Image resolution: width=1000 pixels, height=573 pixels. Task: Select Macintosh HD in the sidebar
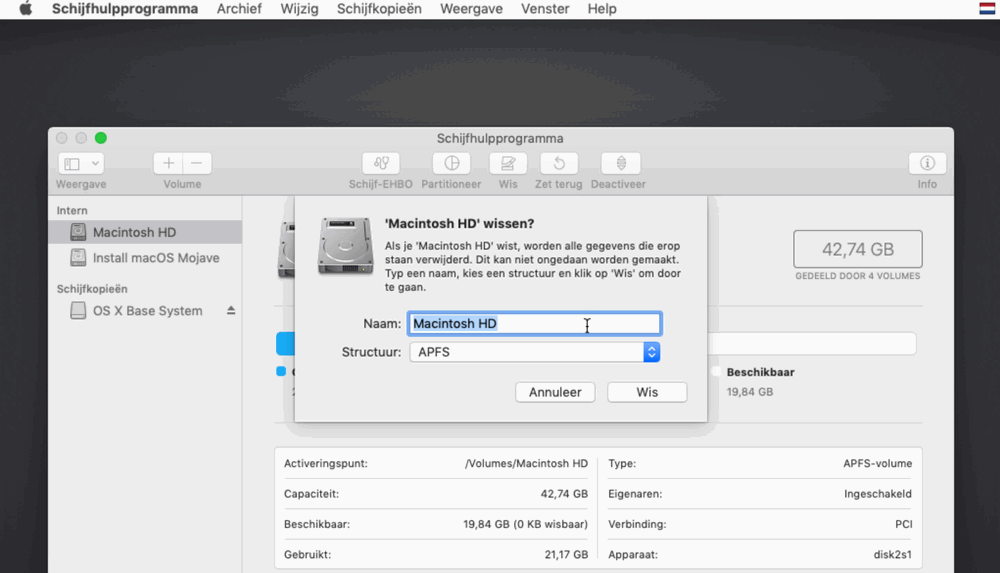coord(145,232)
